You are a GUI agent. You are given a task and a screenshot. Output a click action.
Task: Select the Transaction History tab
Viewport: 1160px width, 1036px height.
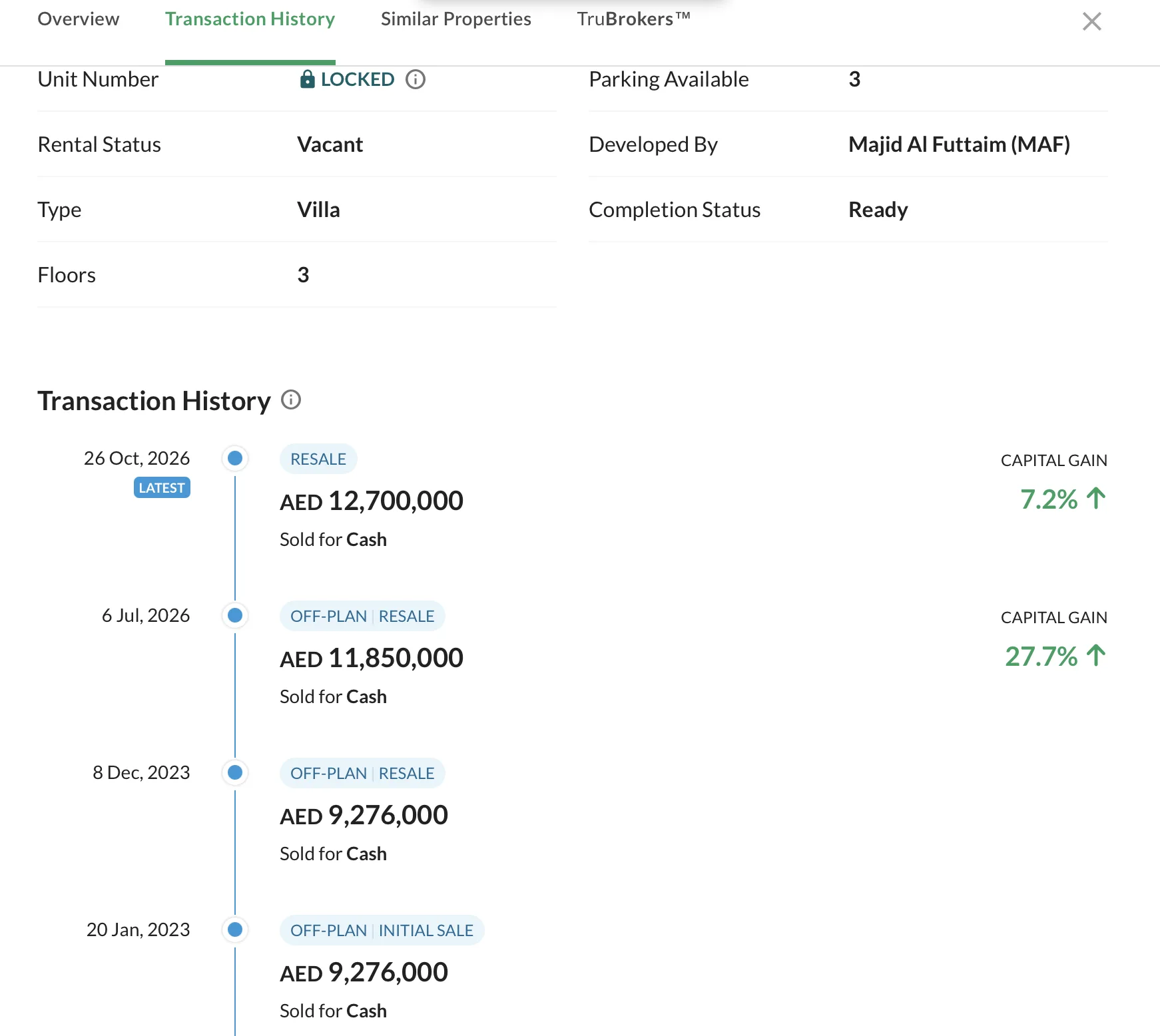[x=250, y=19]
